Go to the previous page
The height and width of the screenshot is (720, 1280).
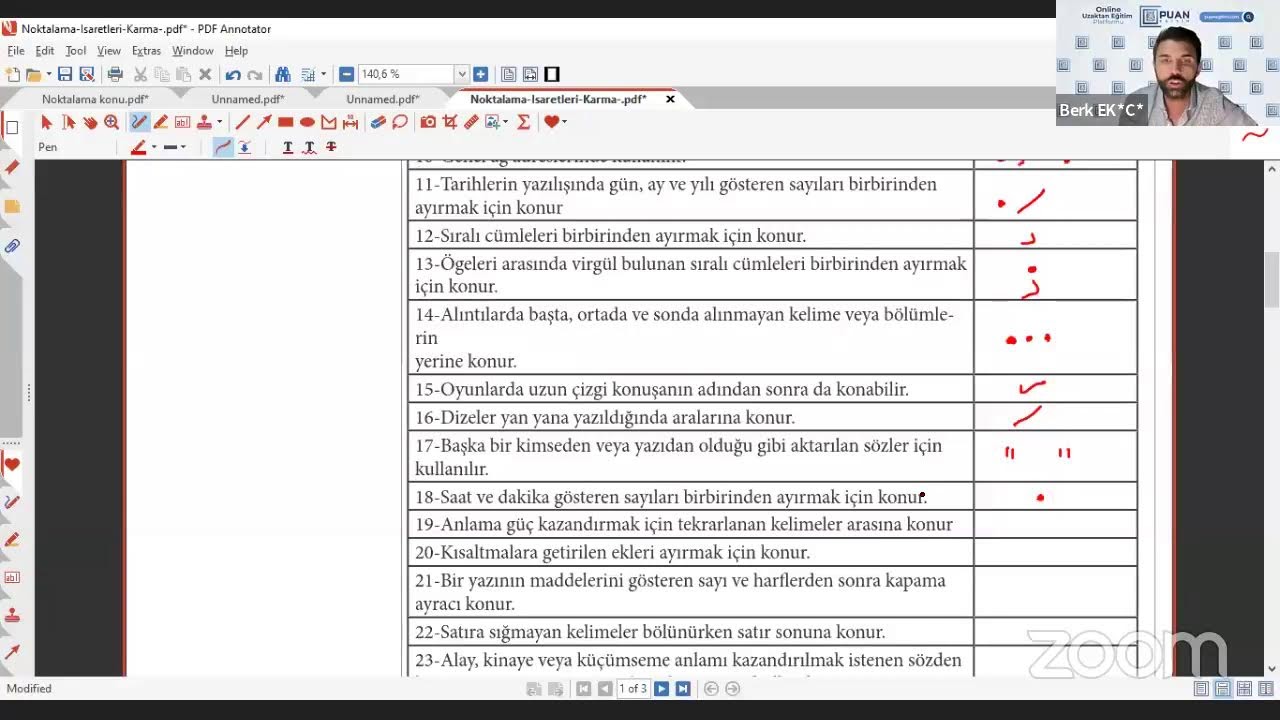(605, 689)
